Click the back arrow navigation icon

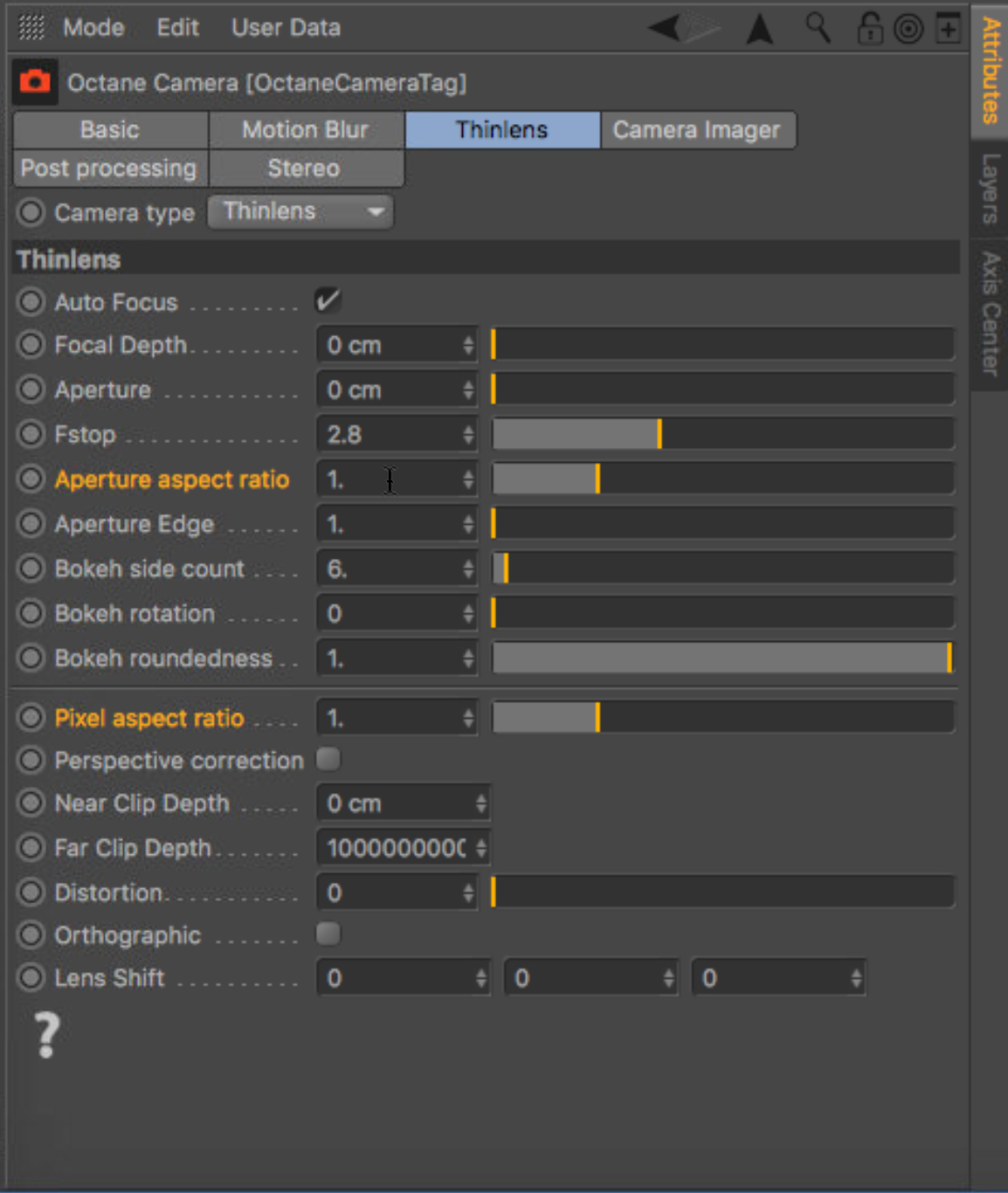pos(666,28)
